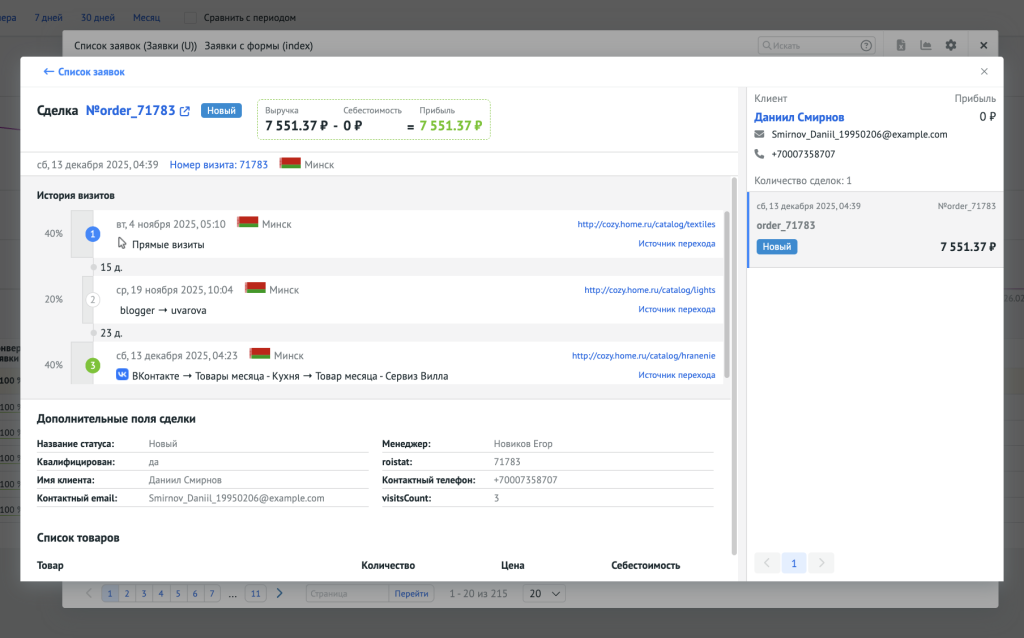
Task: Switch to the 30 дней period tab
Action: click(x=97, y=17)
